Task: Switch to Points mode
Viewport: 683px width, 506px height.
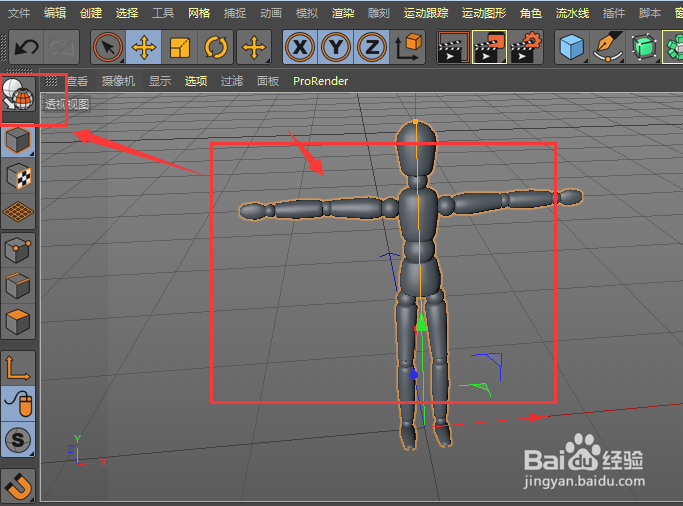Action: pyautogui.click(x=18, y=250)
